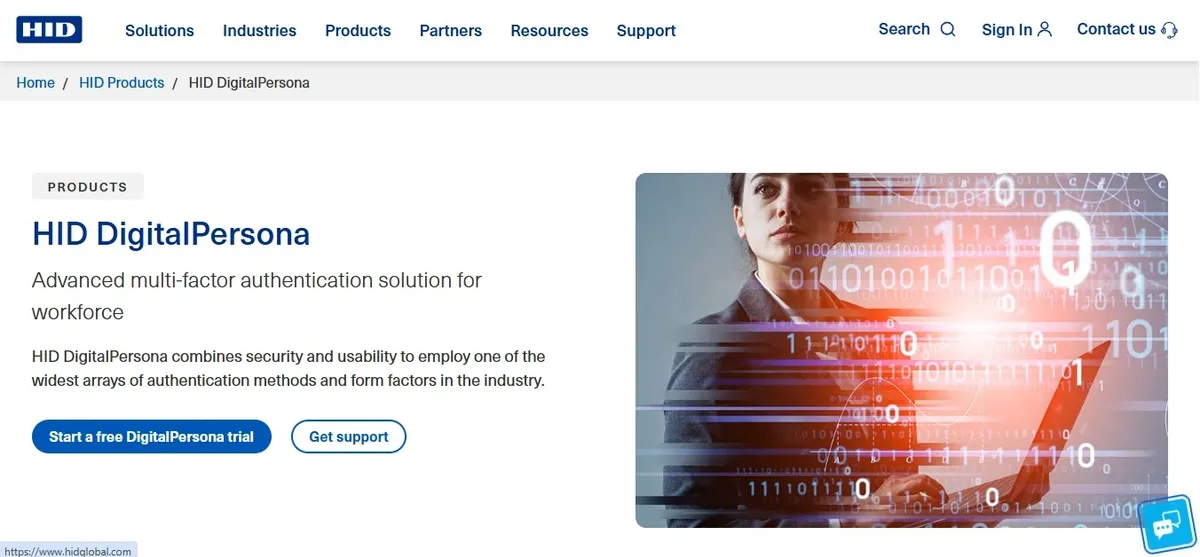Open the Support menu

coord(646,31)
